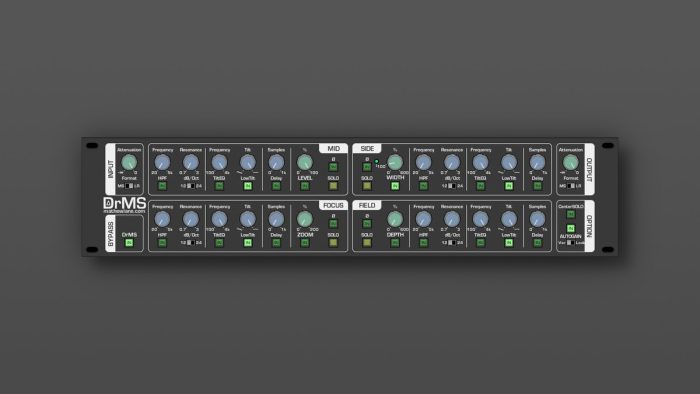Turn the SIDE Samples delay knob
Image resolution: width=700 pixels, height=394 pixels.
pyautogui.click(x=538, y=162)
